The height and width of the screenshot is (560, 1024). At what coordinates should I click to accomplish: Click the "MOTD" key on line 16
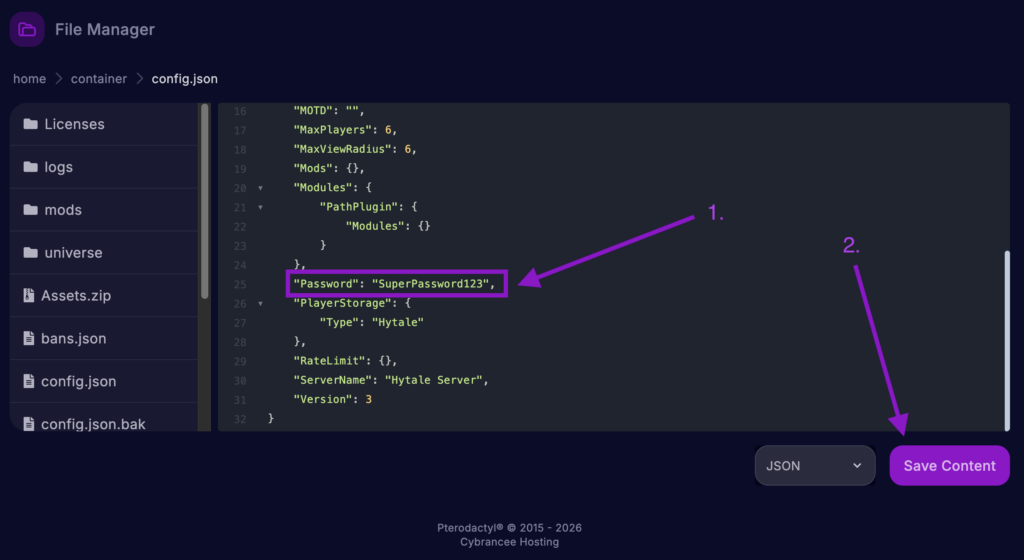click(x=313, y=111)
